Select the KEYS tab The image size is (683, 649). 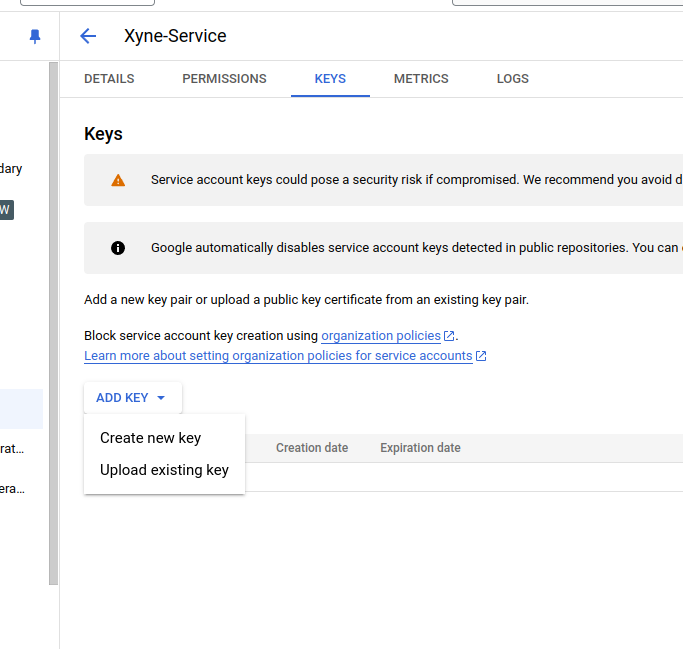click(x=330, y=79)
